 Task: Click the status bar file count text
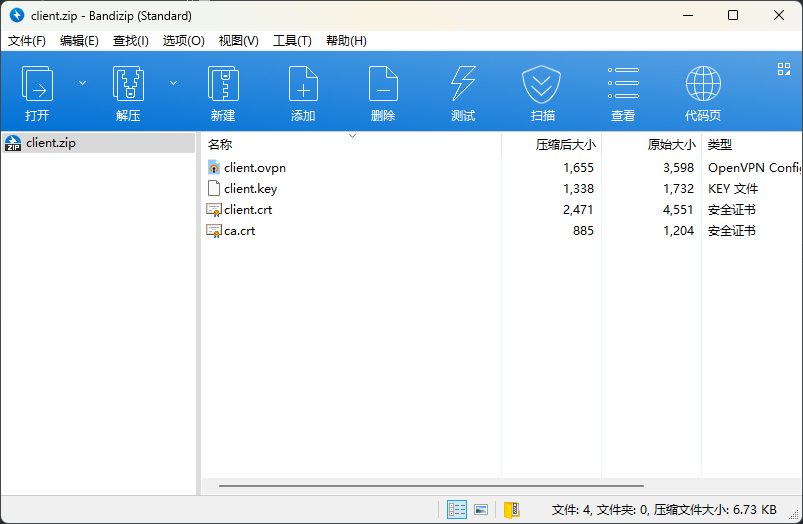664,510
